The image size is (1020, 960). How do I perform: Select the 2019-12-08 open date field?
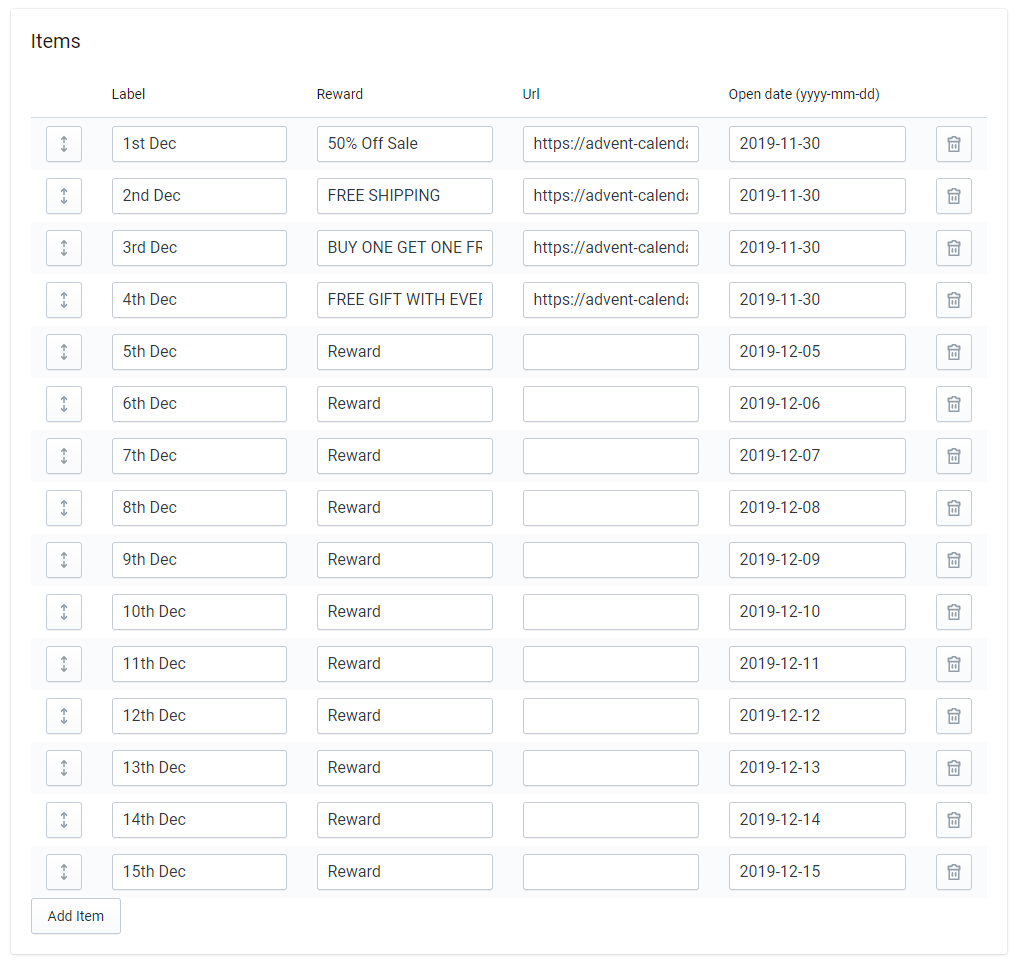click(x=816, y=508)
